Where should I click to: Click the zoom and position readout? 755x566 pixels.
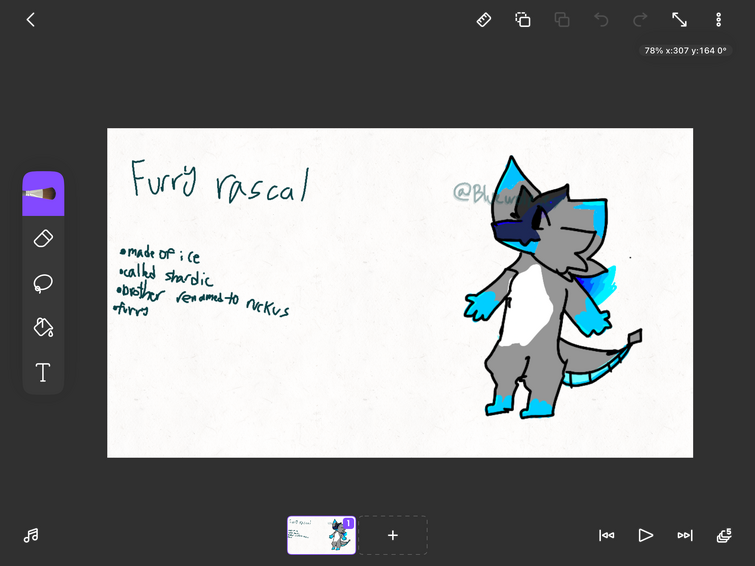pyautogui.click(x=685, y=51)
